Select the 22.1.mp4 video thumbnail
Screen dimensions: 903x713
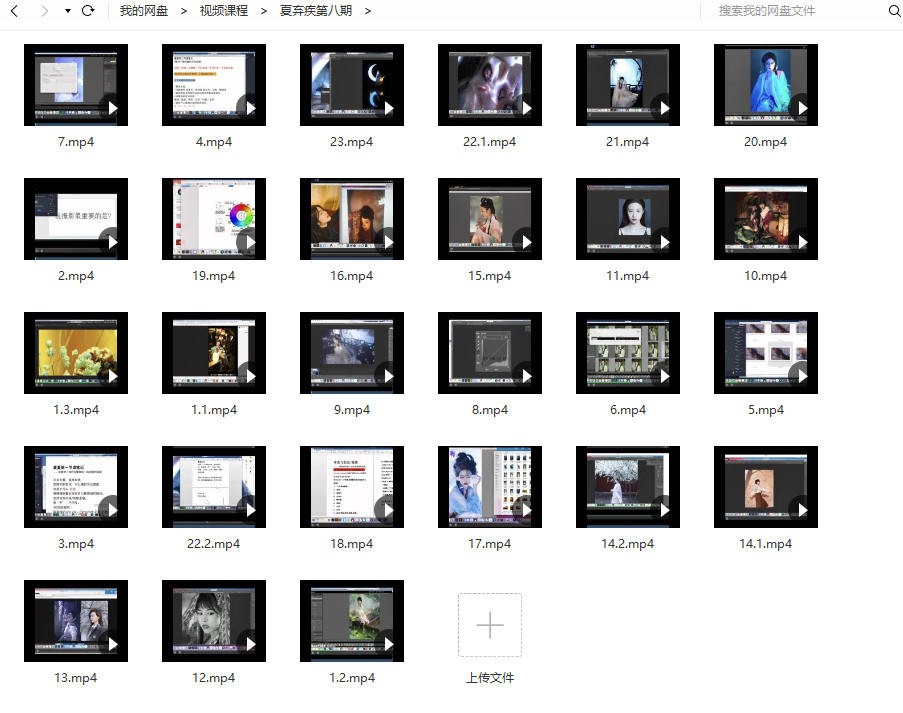click(x=489, y=85)
